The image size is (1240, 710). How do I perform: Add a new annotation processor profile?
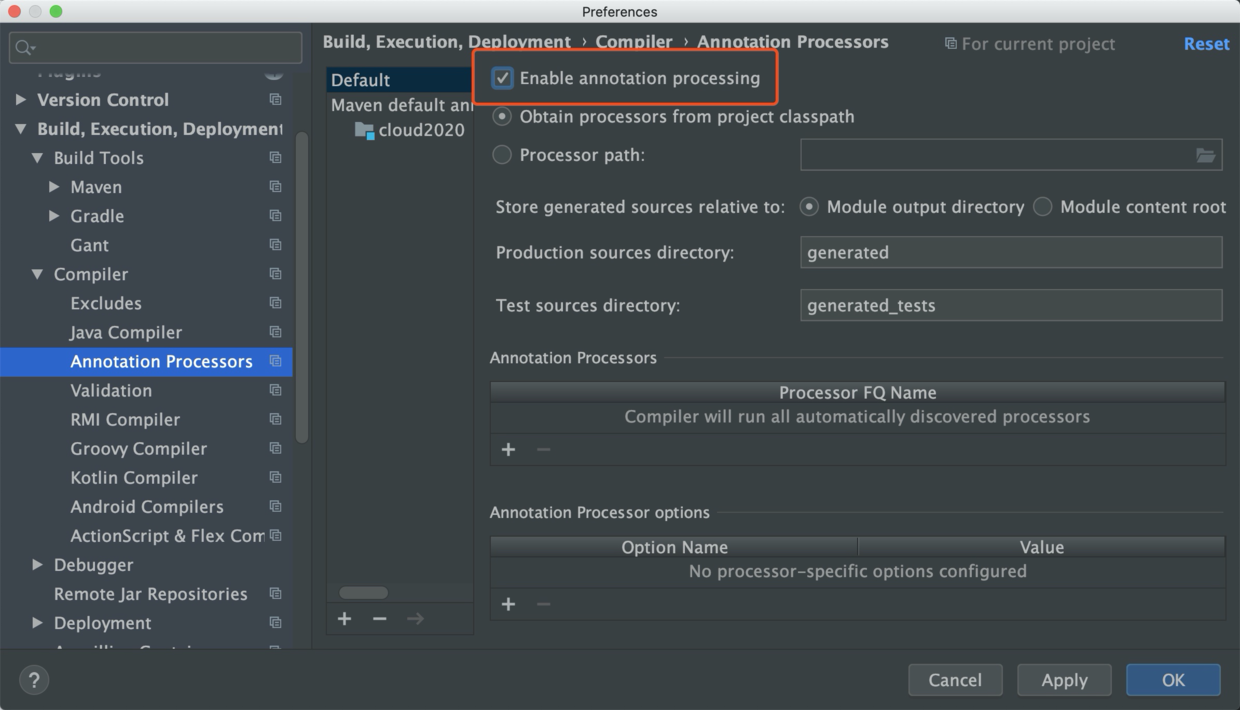[344, 619]
